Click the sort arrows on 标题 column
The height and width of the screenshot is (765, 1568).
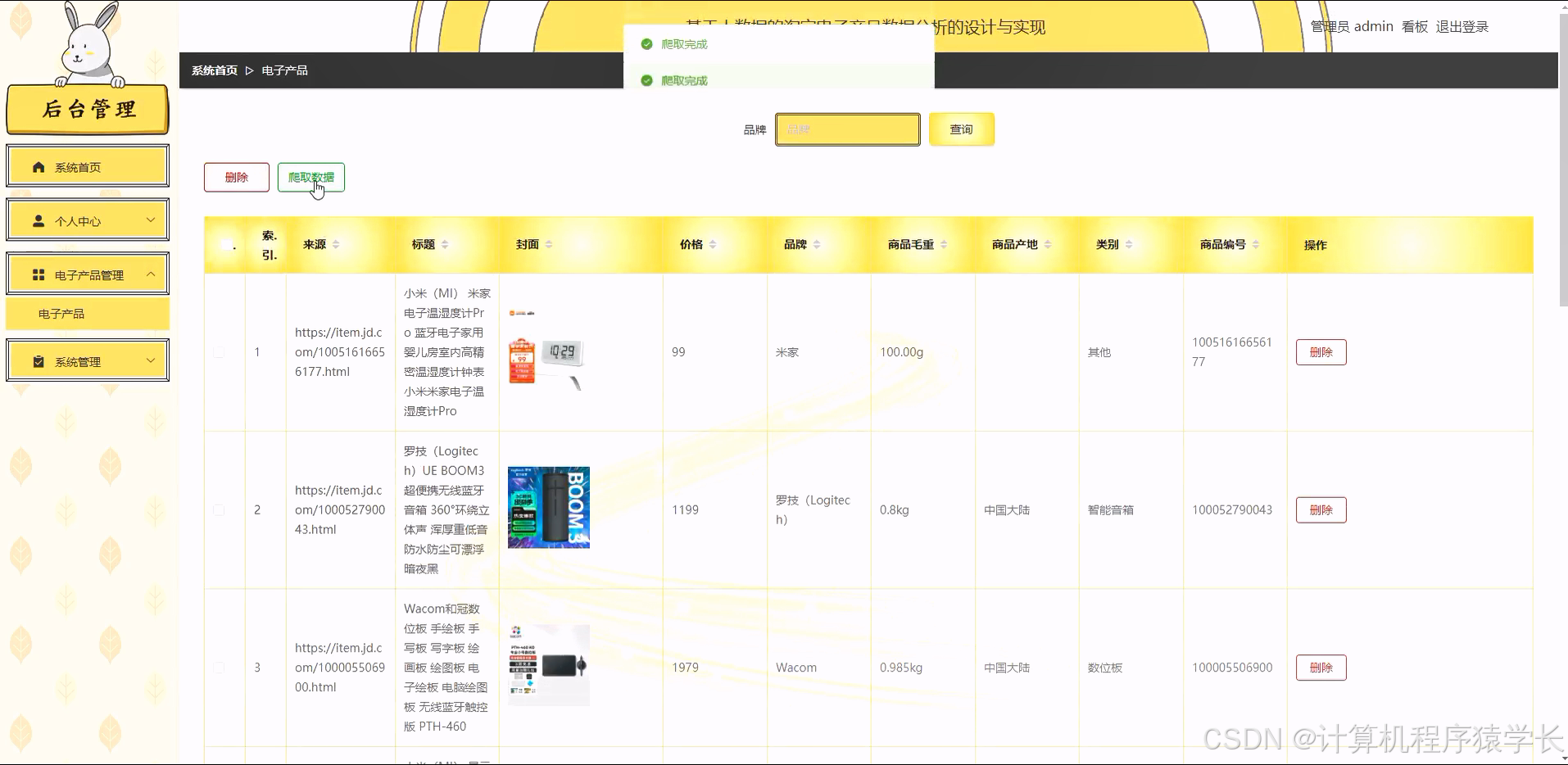pos(445,244)
